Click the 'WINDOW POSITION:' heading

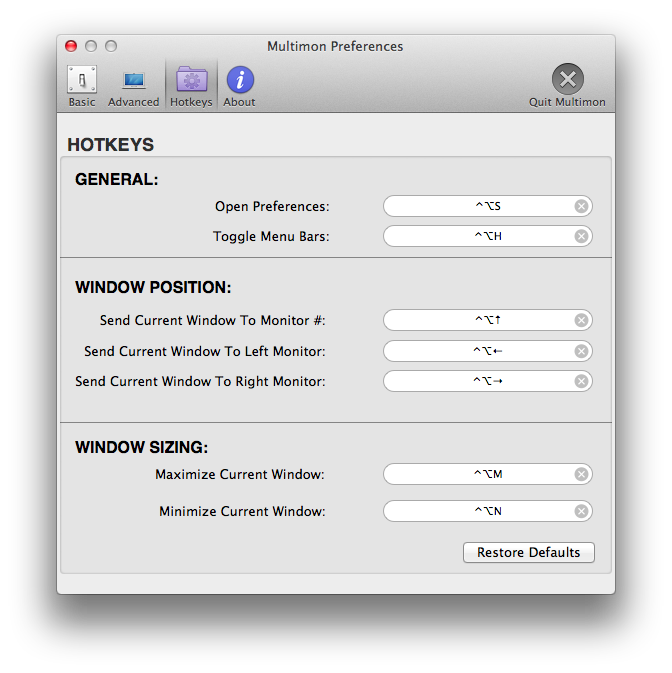153,287
